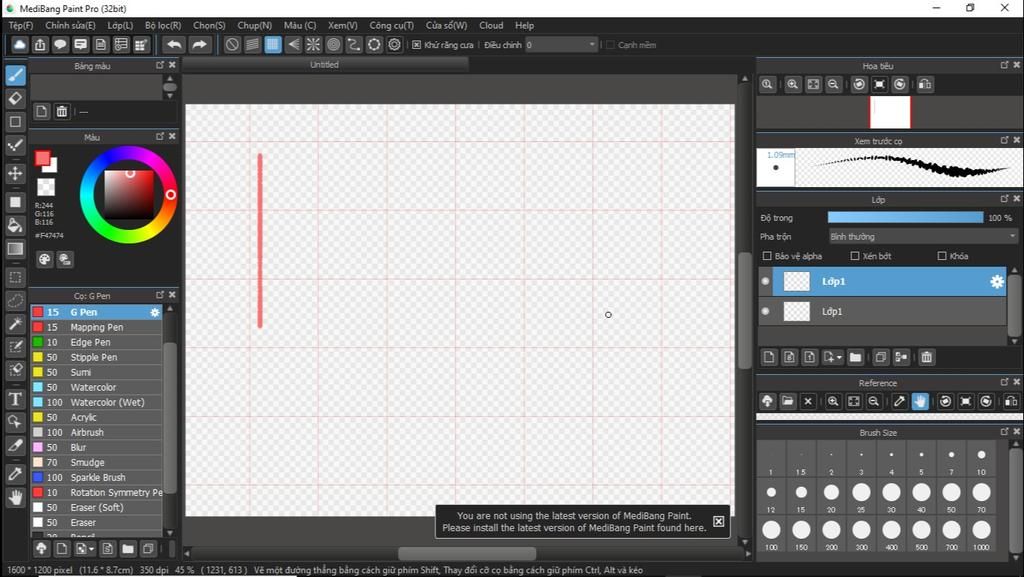Image resolution: width=1024 pixels, height=577 pixels.
Task: Open the Lớp(L) menu
Action: [x=120, y=25]
